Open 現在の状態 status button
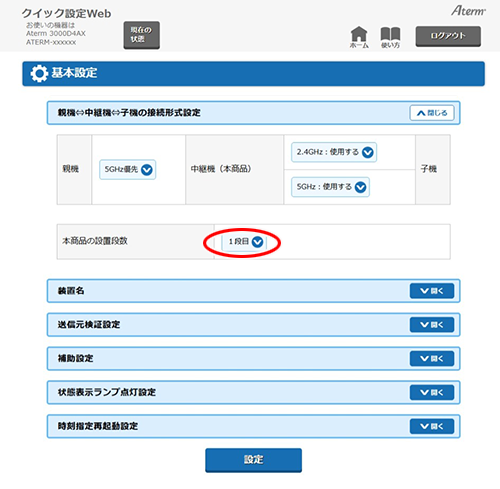Screen dimensions: 500x489 pos(141,35)
